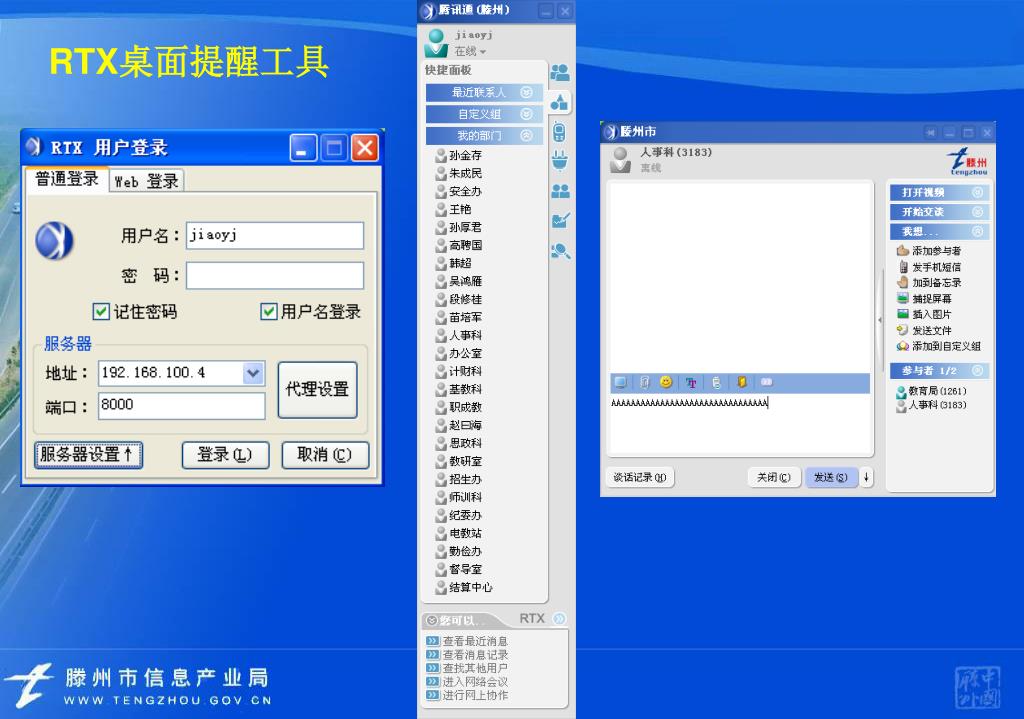The image size is (1024, 719).
Task: Click the whiteboard chart sidebar icon
Action: click(561, 220)
